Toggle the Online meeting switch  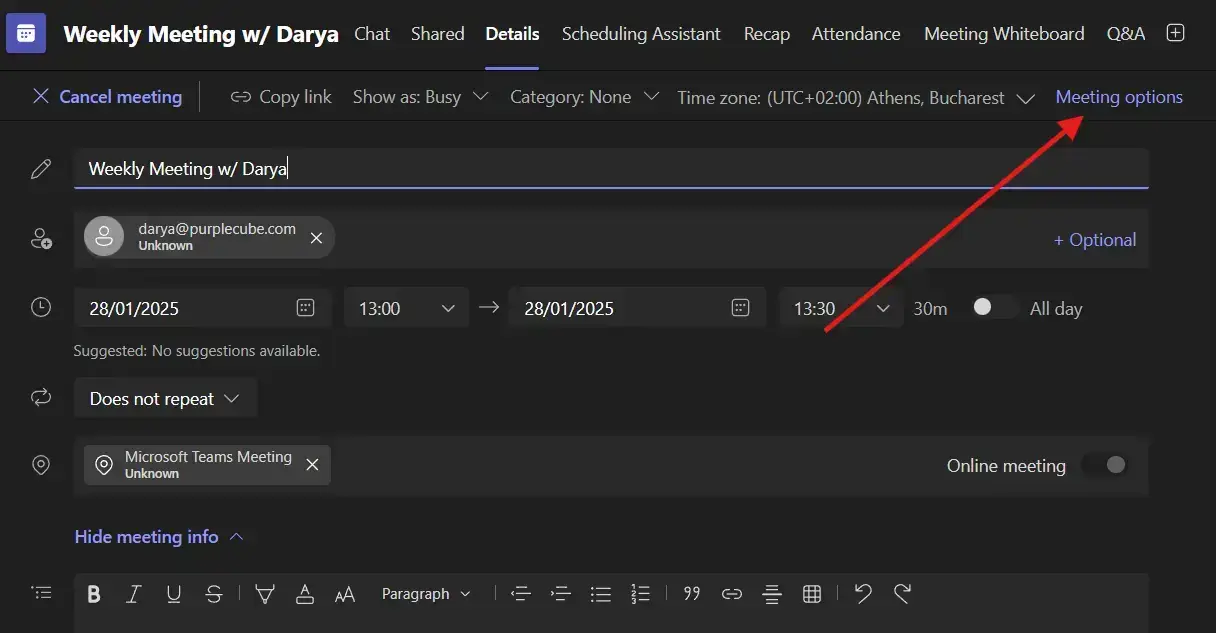coord(1106,465)
